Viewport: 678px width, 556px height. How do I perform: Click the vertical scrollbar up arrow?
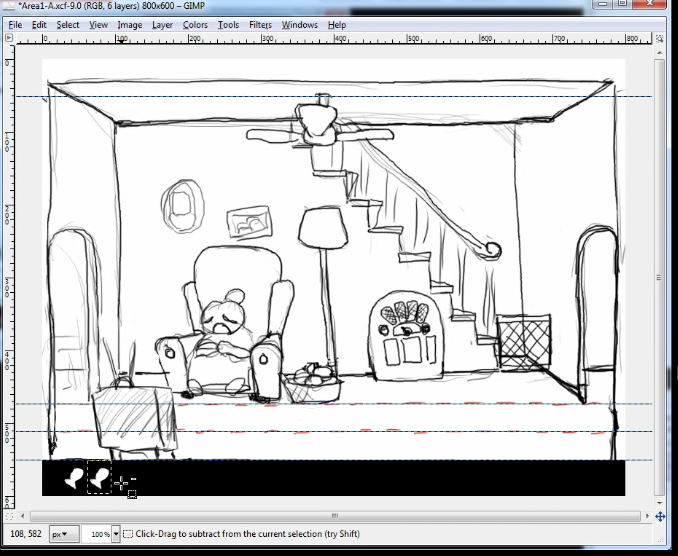pyautogui.click(x=659, y=52)
